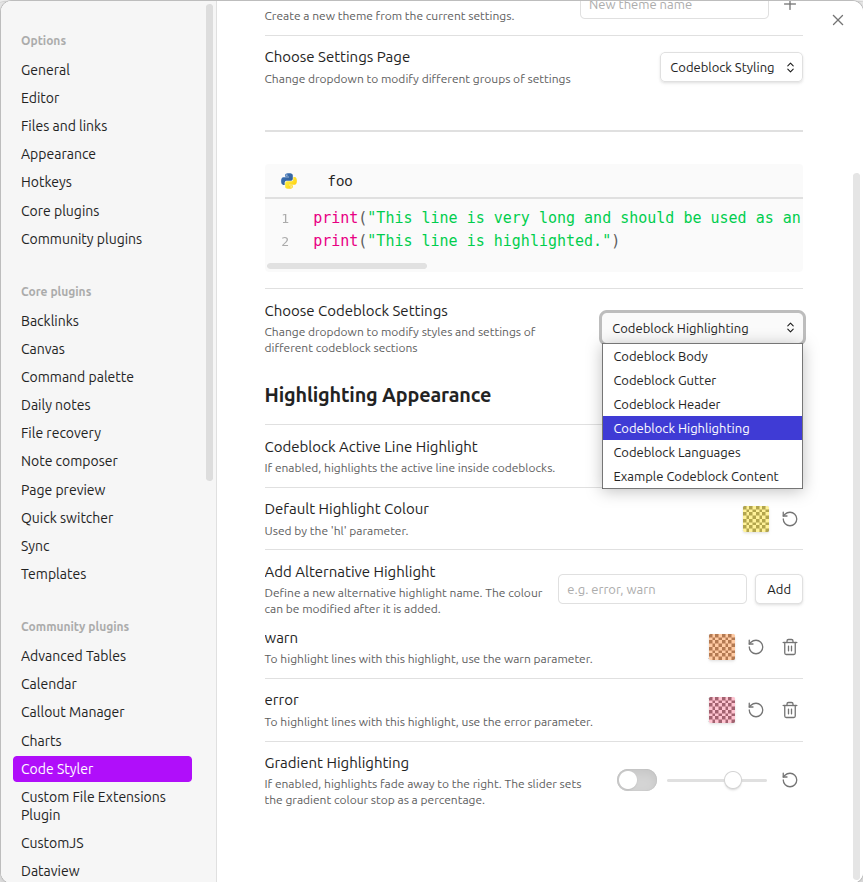Image resolution: width=863 pixels, height=882 pixels.
Task: Focus the alternative highlight name field
Action: pos(652,589)
